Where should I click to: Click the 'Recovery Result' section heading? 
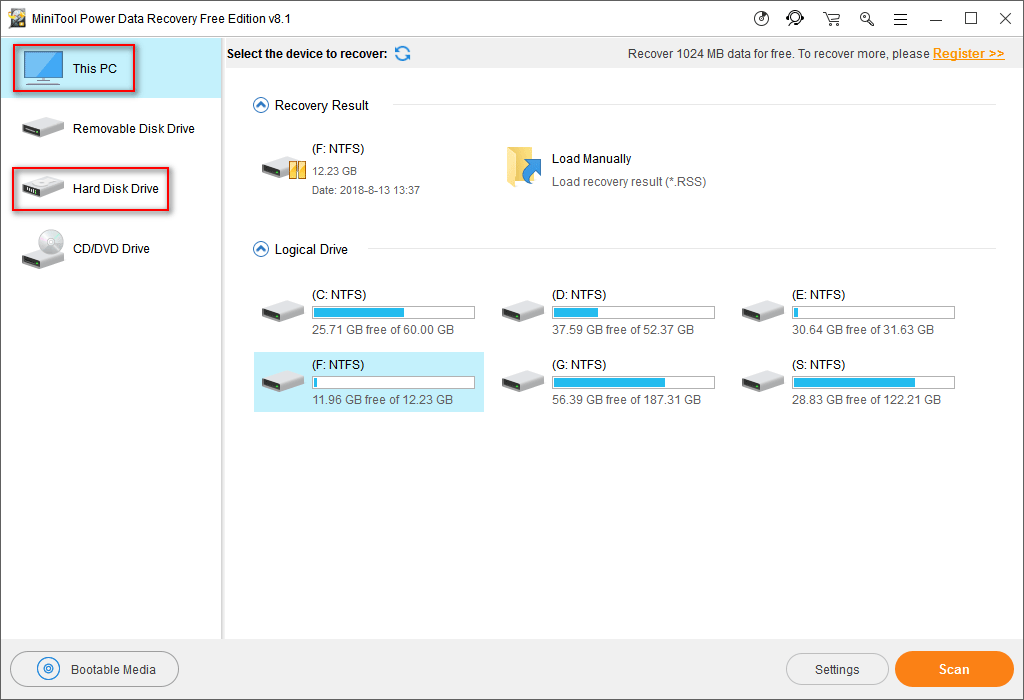pos(321,105)
